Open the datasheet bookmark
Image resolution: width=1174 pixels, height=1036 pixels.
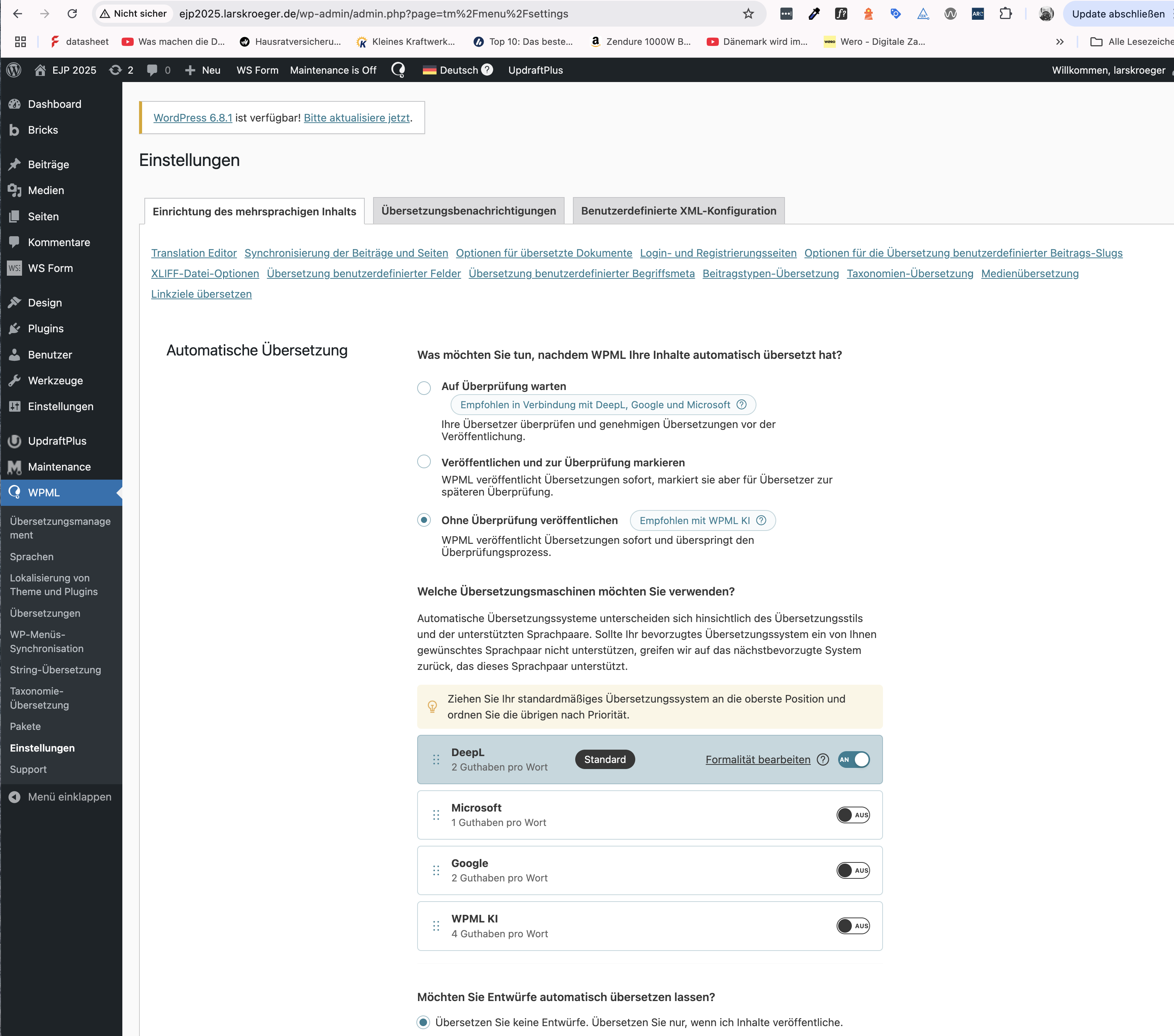pyautogui.click(x=79, y=41)
